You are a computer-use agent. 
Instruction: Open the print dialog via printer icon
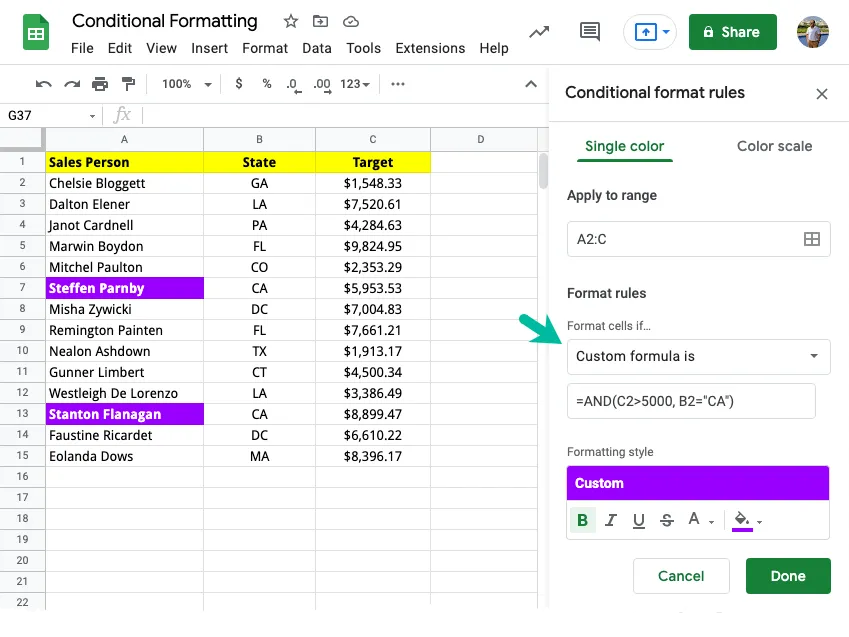(100, 84)
